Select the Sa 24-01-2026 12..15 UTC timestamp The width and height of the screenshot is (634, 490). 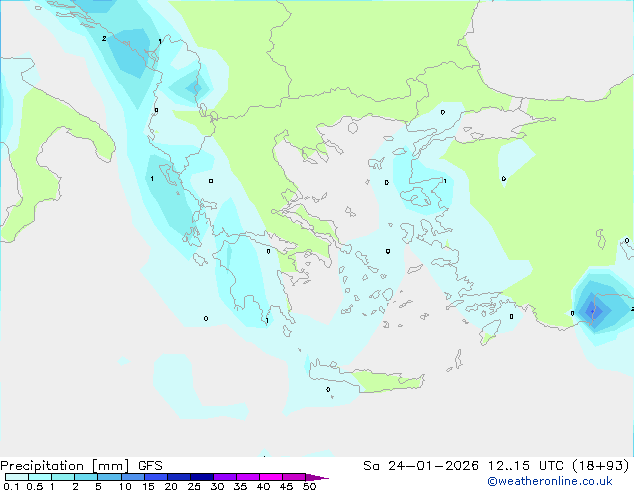pyautogui.click(x=496, y=466)
